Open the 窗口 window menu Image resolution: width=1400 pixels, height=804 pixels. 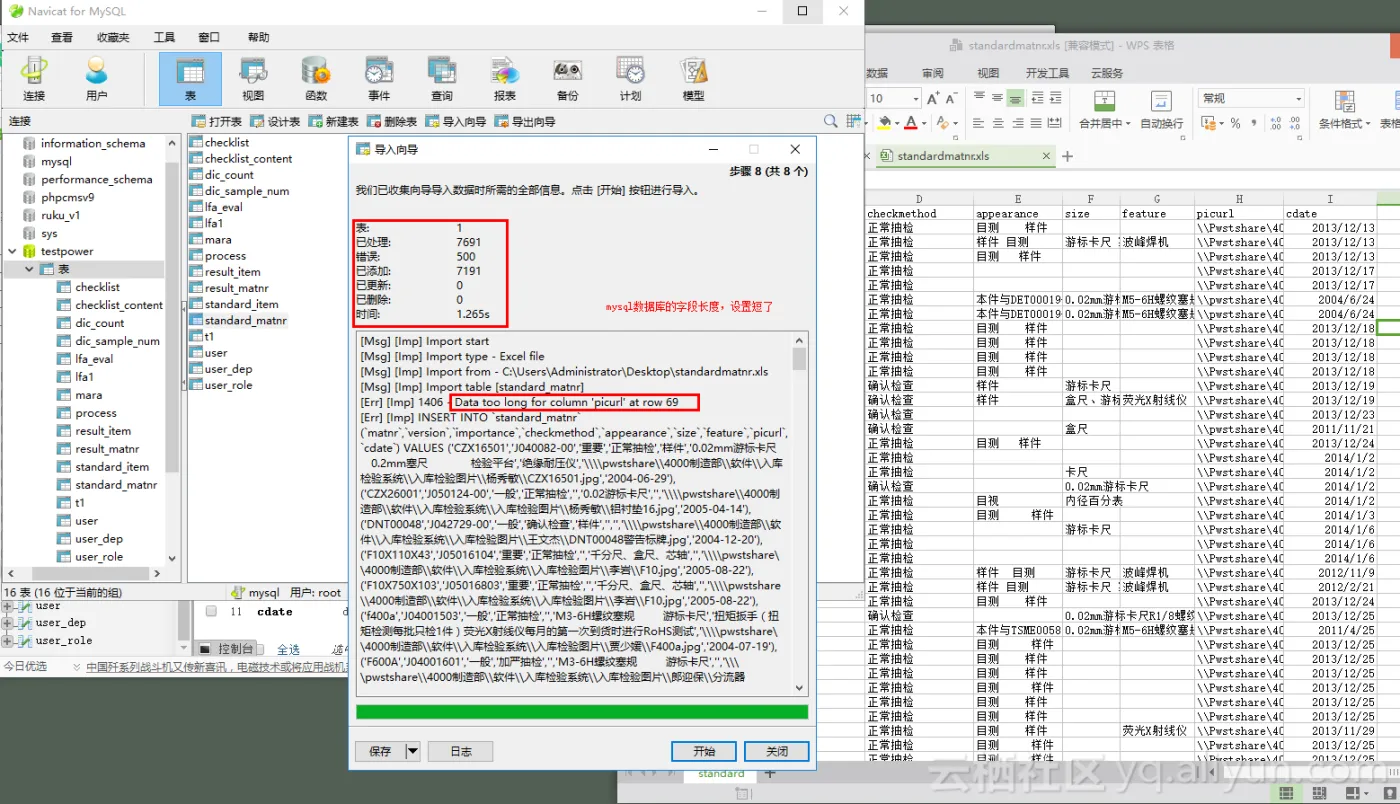(x=208, y=37)
